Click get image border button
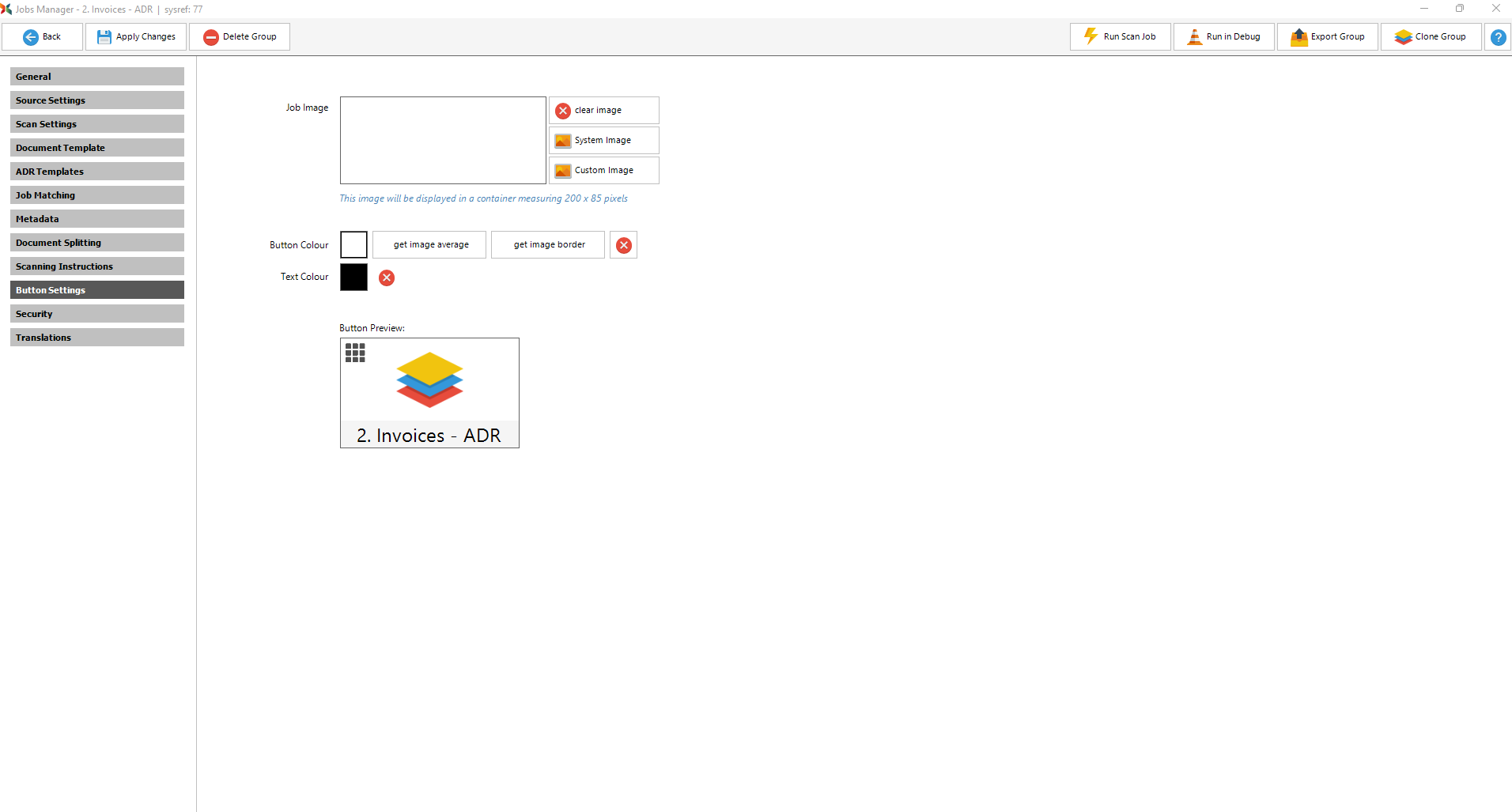 549,245
